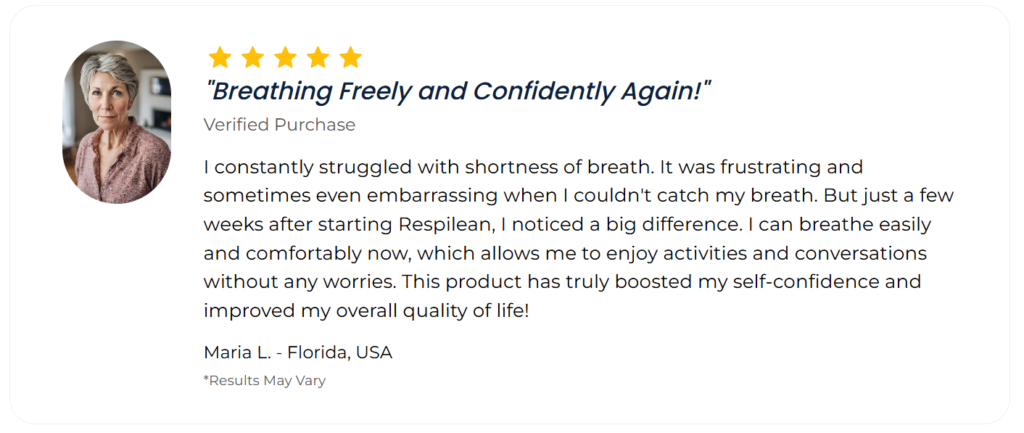
Task: Click the "Verified Purchase" label
Action: [280, 125]
